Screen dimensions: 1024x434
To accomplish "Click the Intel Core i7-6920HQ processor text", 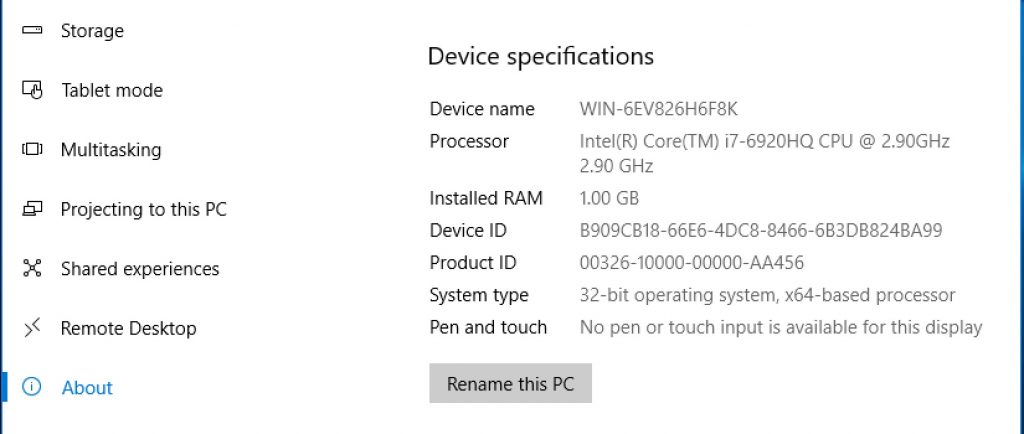I will click(765, 153).
